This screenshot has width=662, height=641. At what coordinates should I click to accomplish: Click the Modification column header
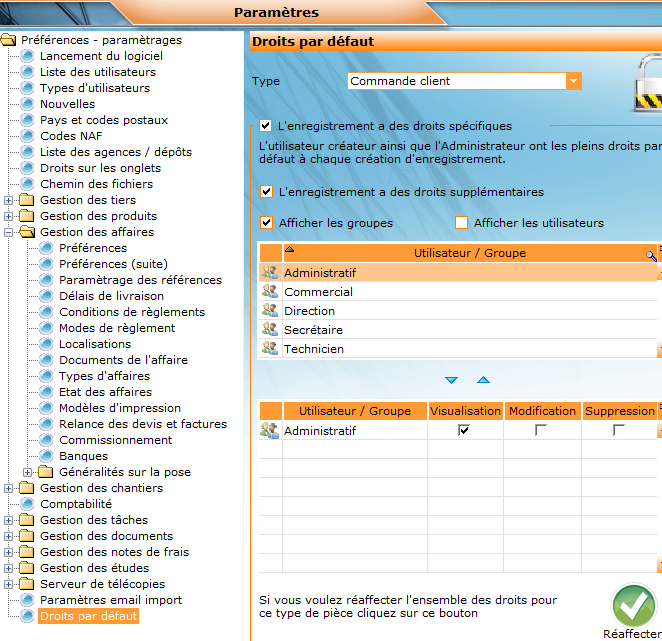coord(543,411)
